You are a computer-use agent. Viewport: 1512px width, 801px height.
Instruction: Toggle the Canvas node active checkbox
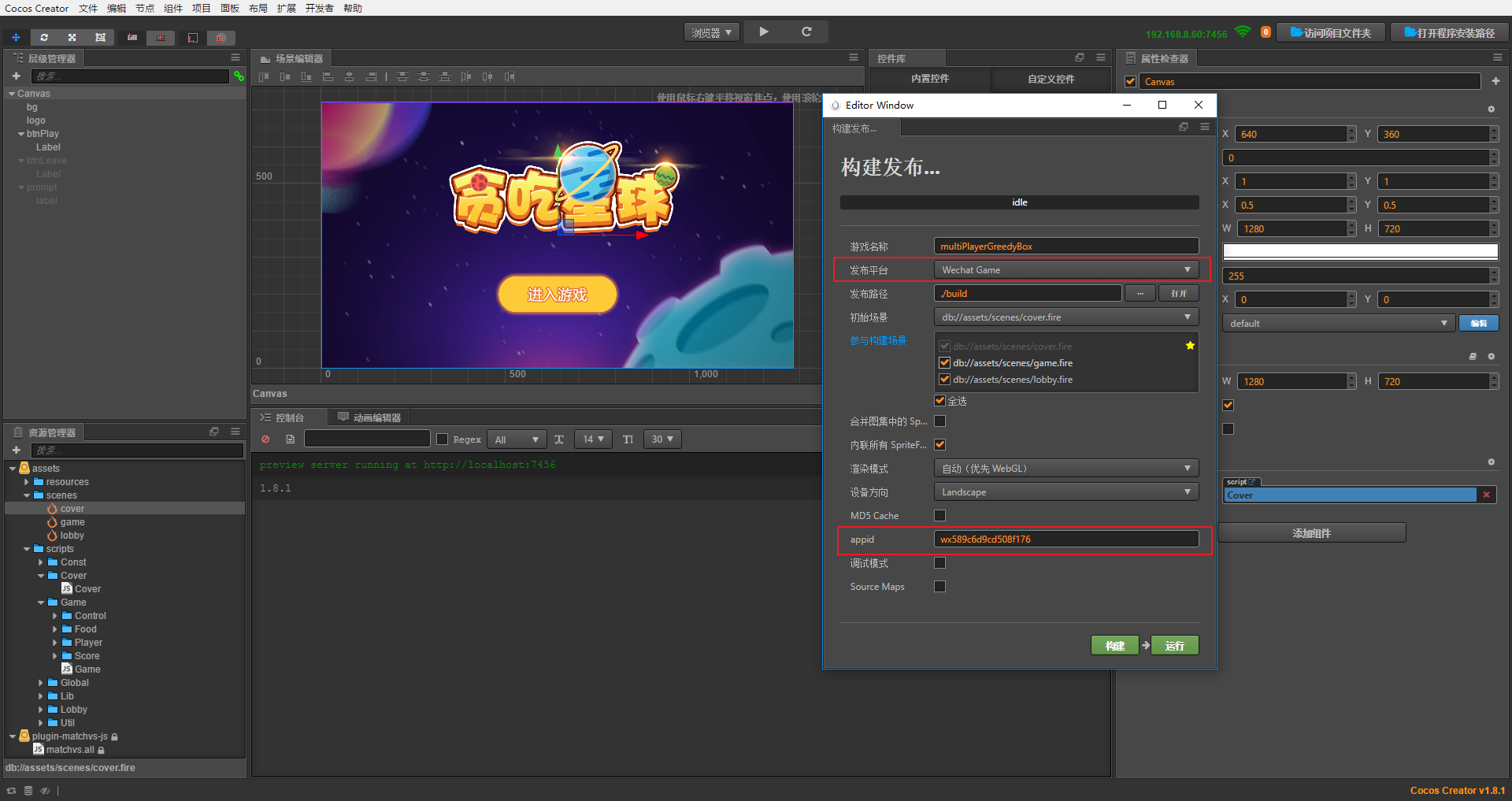tap(1130, 81)
